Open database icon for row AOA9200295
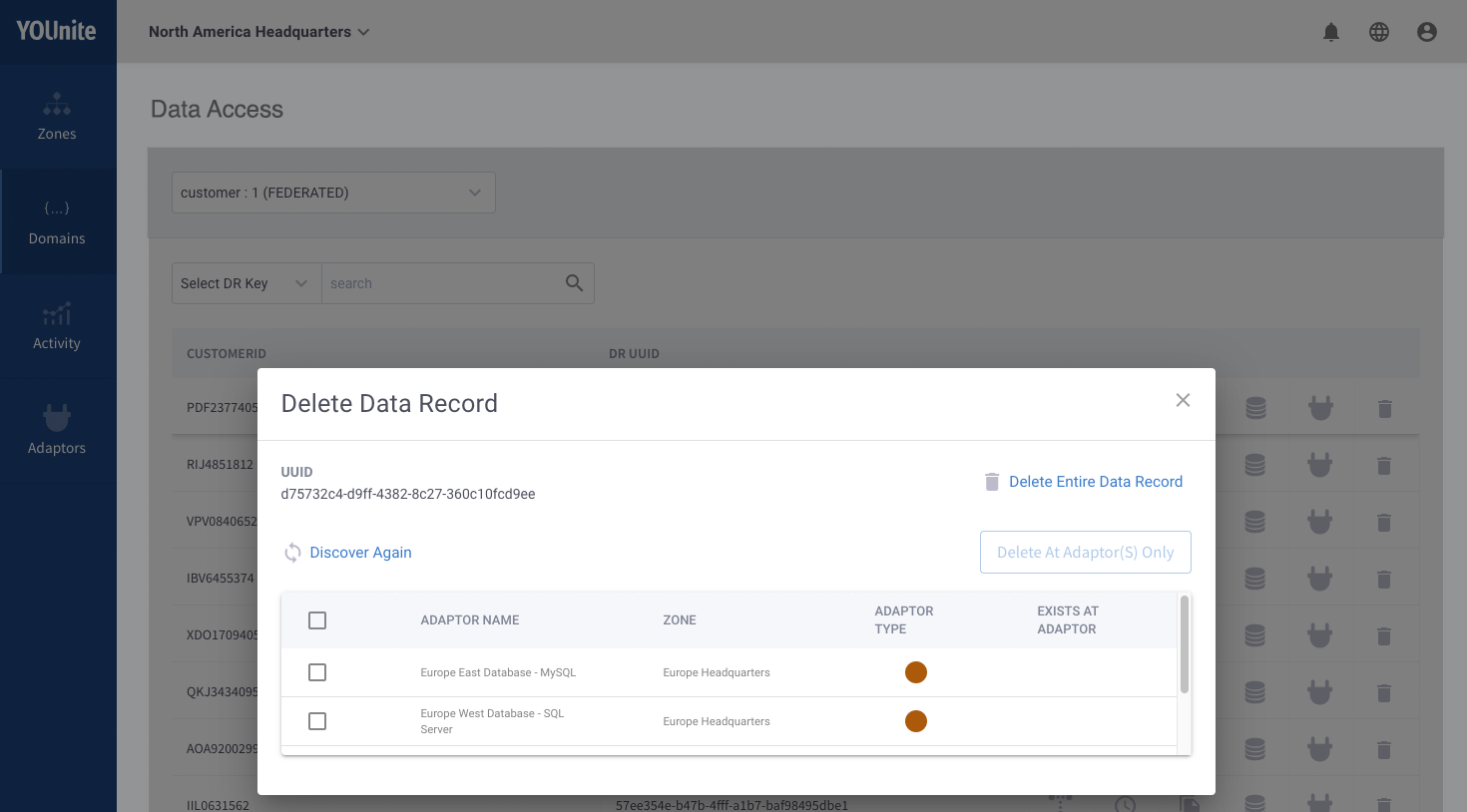Image resolution: width=1467 pixels, height=812 pixels. pos(1255,749)
